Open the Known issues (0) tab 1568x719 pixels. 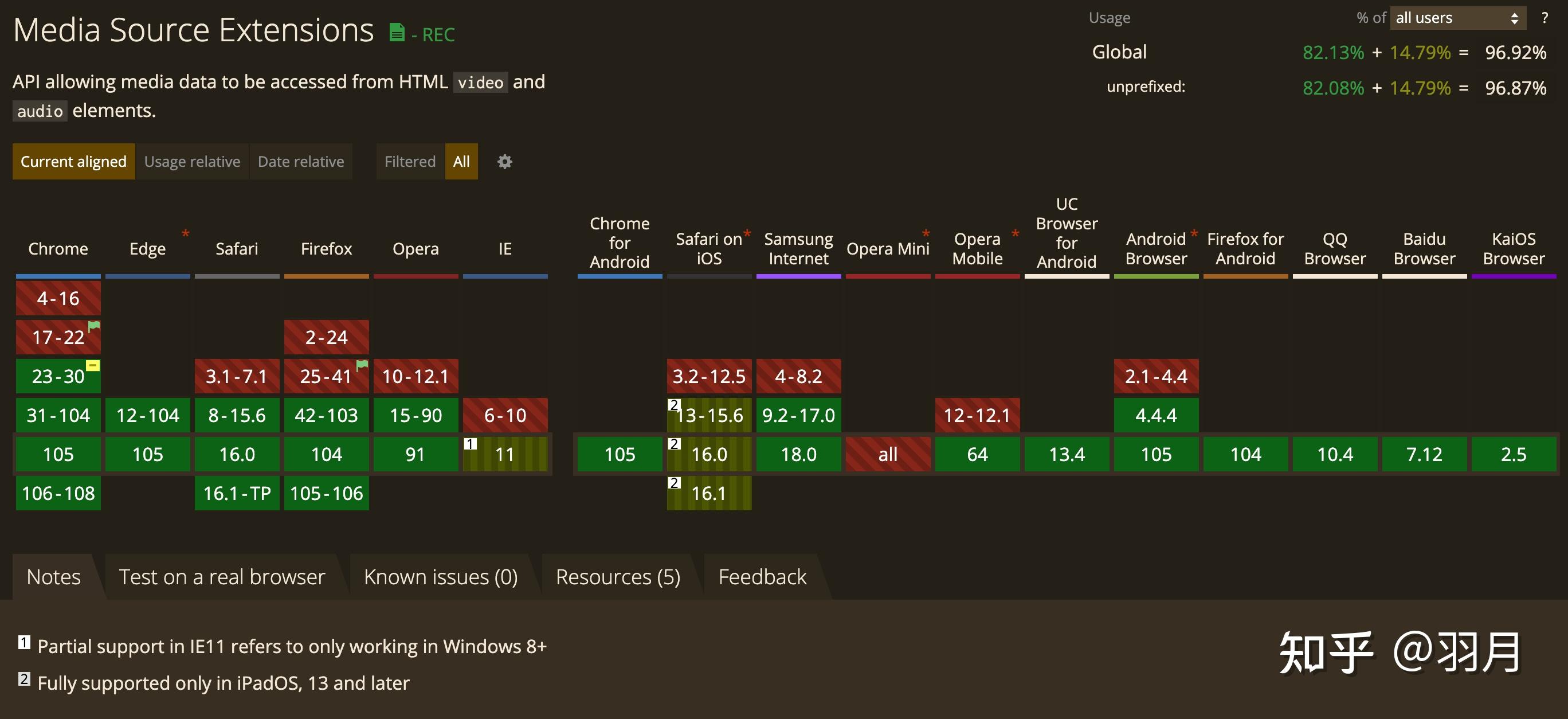click(440, 577)
